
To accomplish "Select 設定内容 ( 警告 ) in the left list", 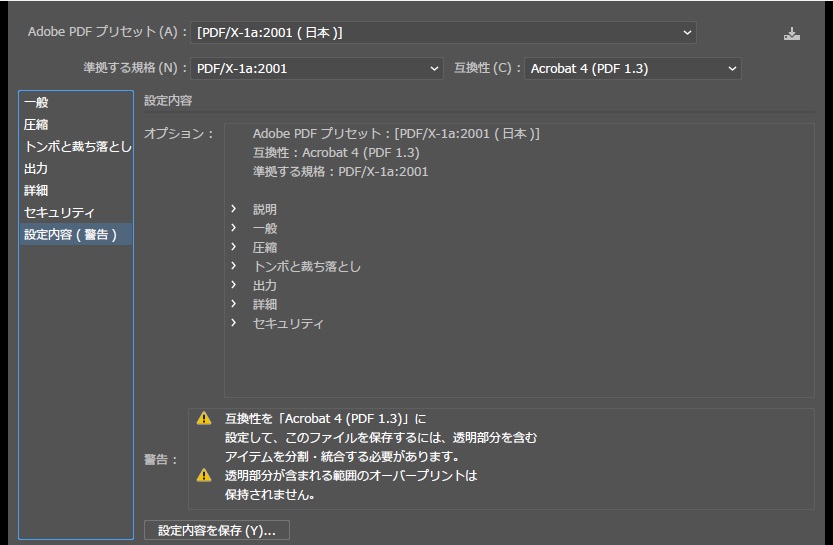I will [76, 234].
